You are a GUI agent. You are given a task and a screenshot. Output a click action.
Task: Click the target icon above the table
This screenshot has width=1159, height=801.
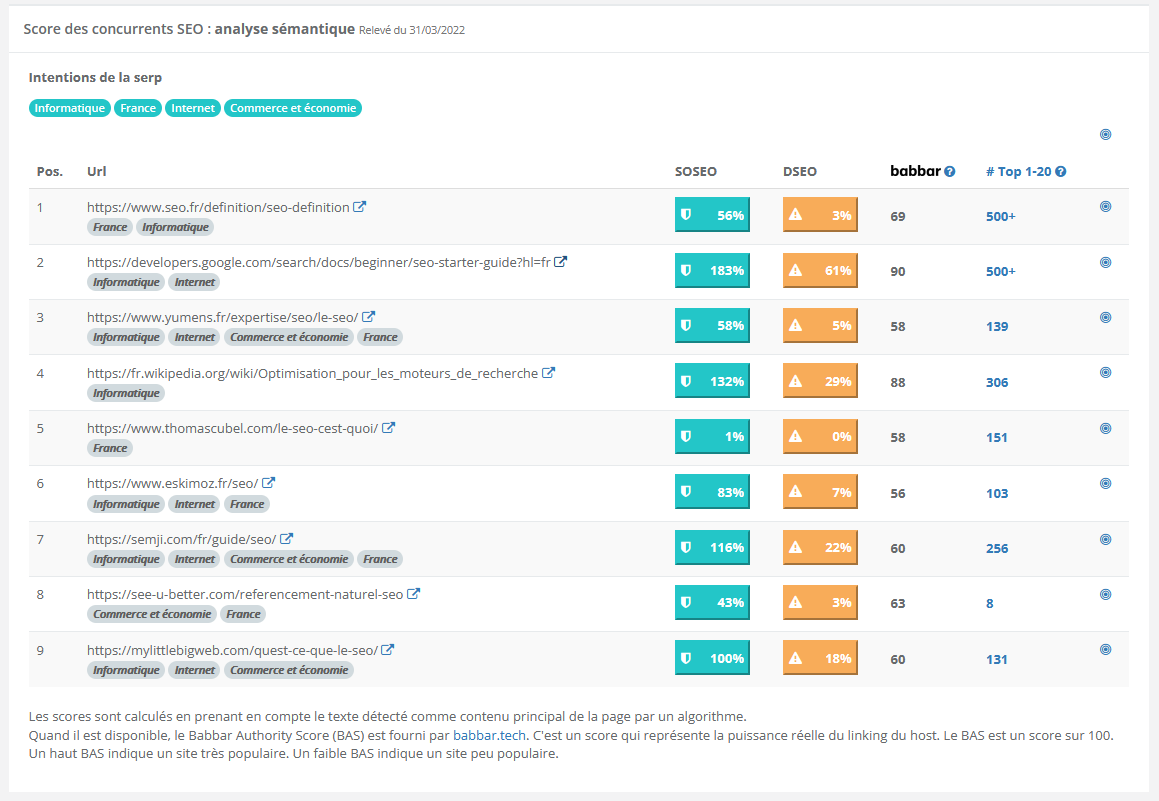pos(1105,134)
